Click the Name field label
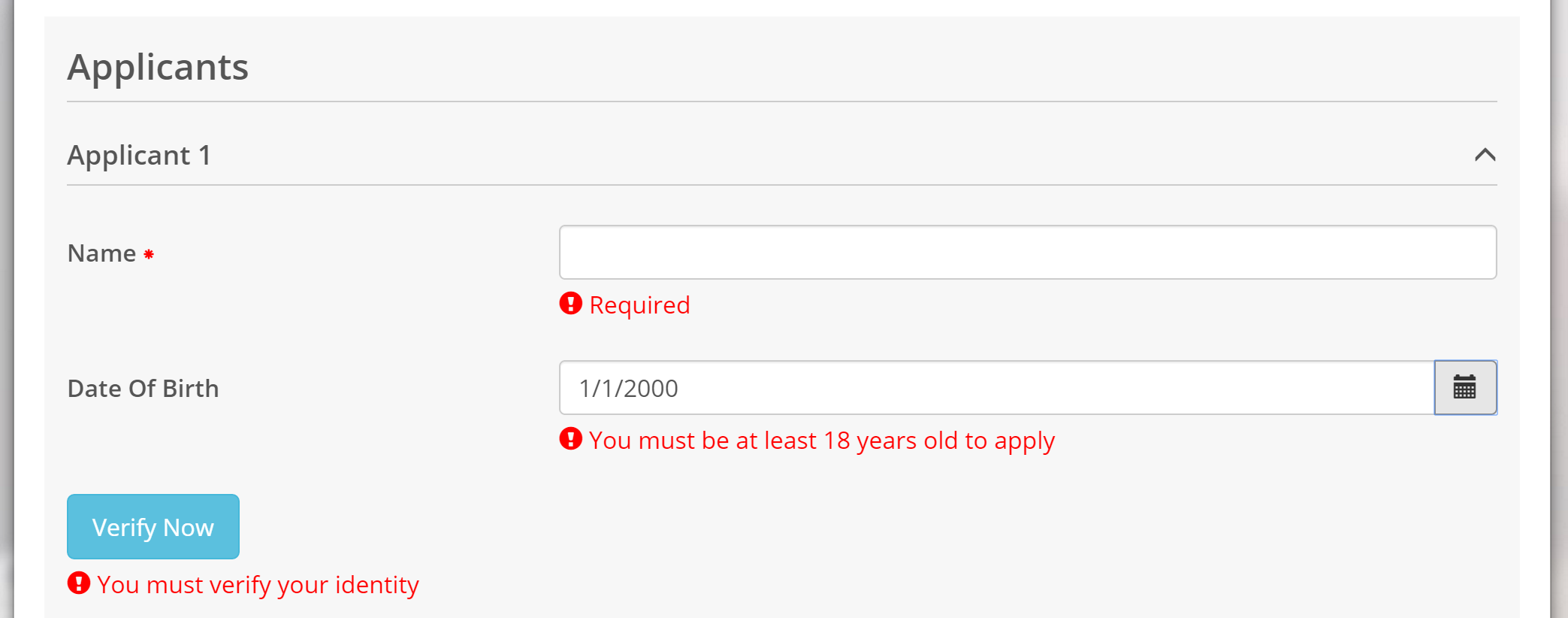 point(101,253)
